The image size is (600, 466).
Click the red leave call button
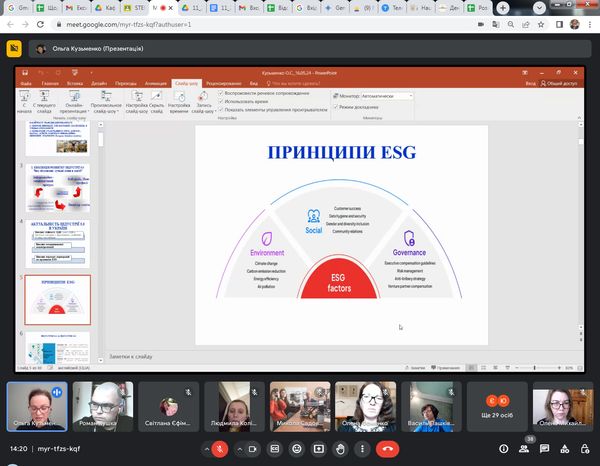pyautogui.click(x=388, y=449)
